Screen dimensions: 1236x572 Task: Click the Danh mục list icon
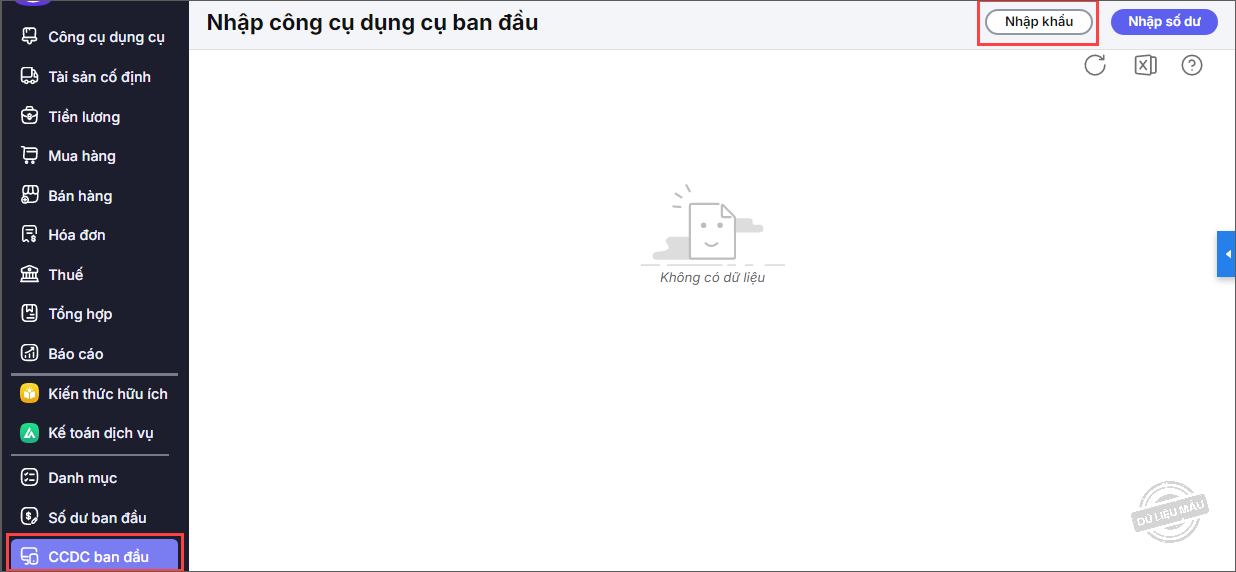(x=30, y=477)
